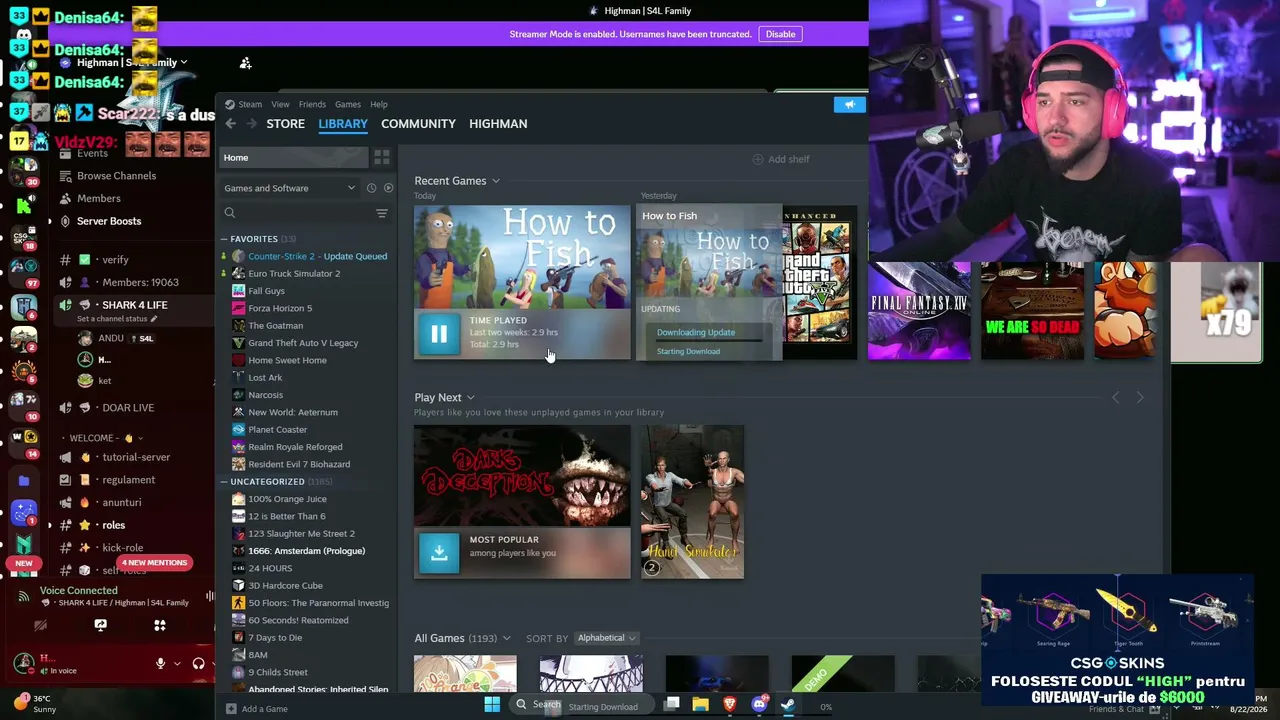Open the View menu in Steam
Screen dimensions: 1280x720
[281, 104]
